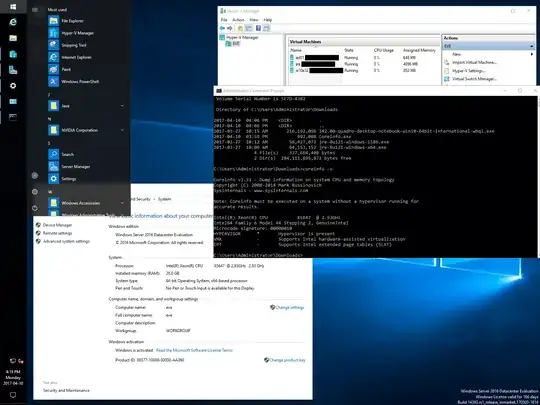Open Virtual Switch Manager action

tap(474, 79)
